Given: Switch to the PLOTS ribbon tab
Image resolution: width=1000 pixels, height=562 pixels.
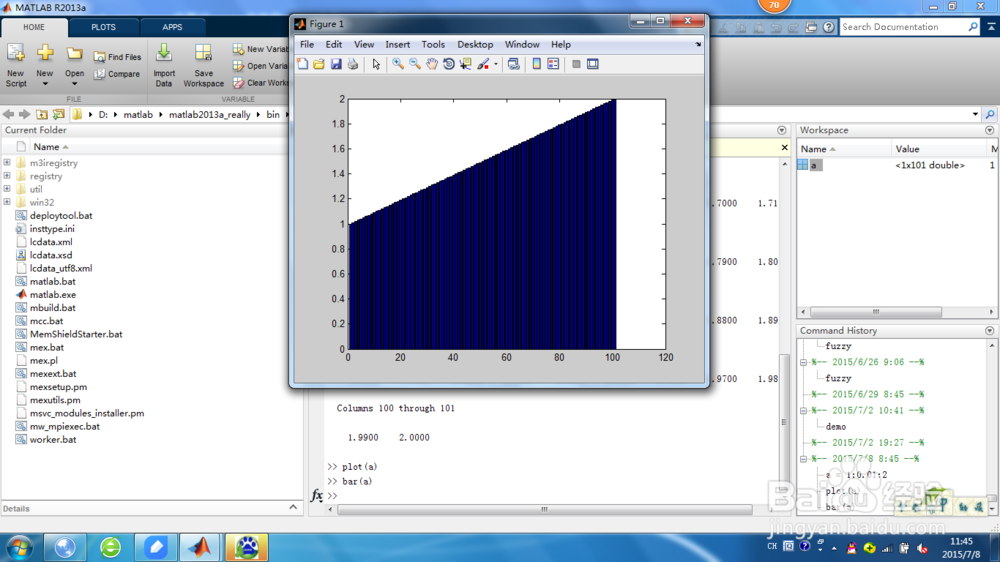Looking at the screenshot, I should pyautogui.click(x=103, y=27).
